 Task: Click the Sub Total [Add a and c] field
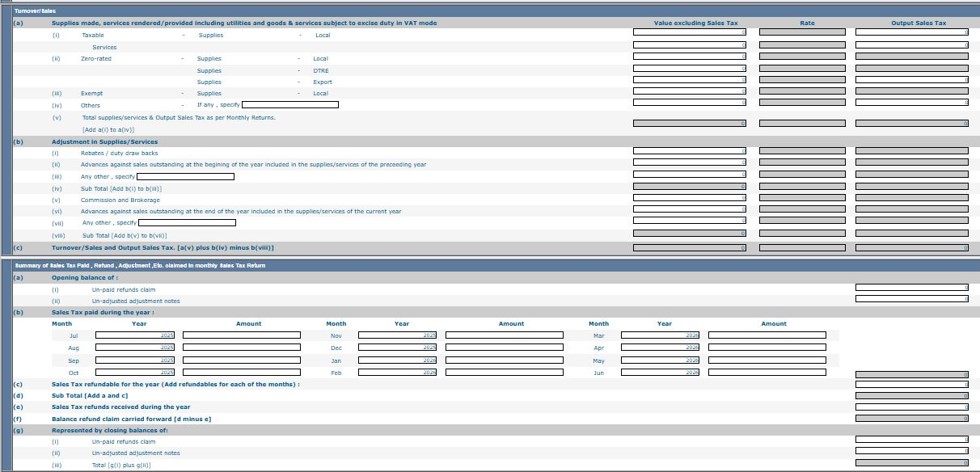point(912,396)
